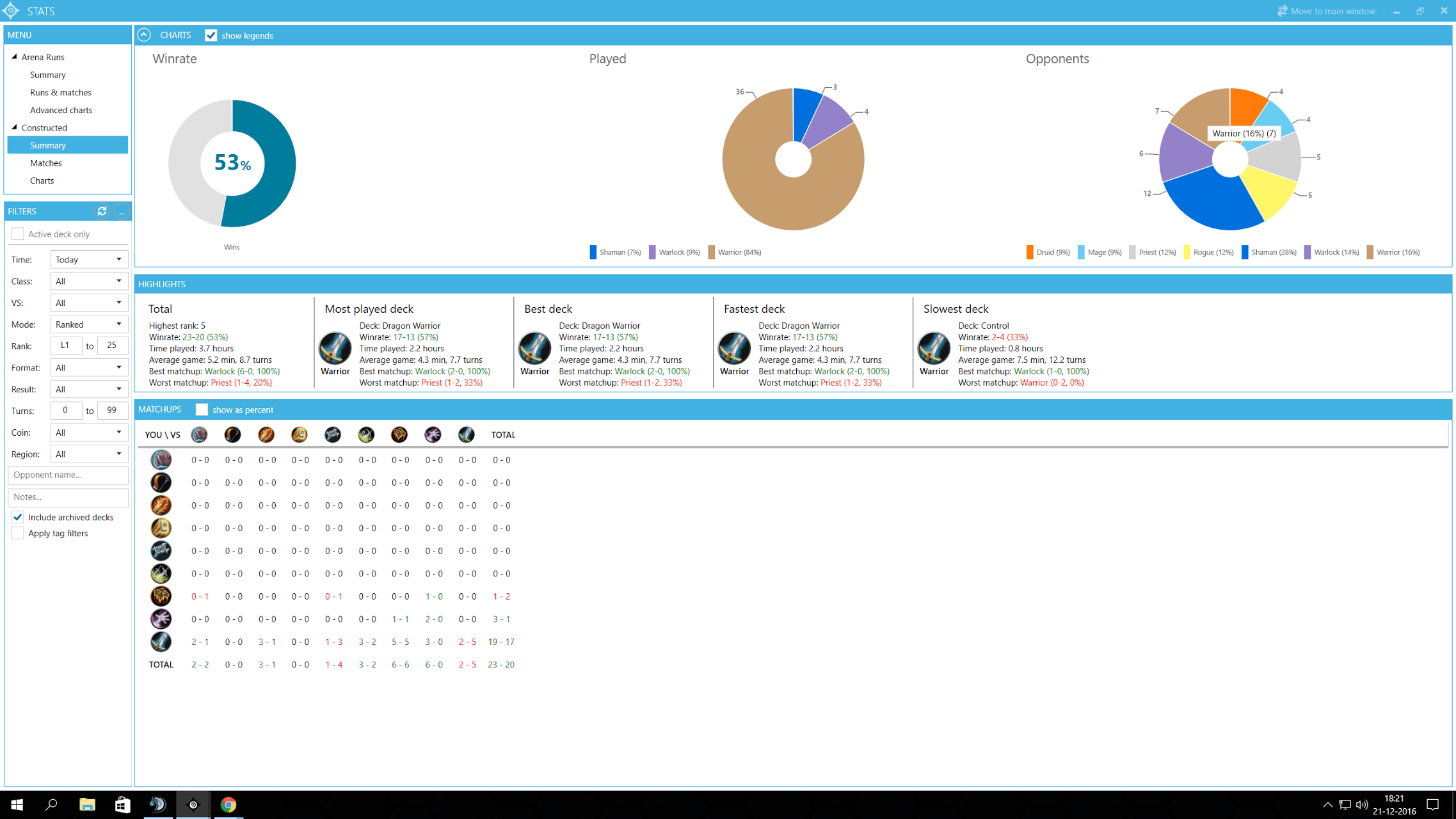Viewport: 1456px width, 819px height.
Task: Click the Shaman icon in the YOU column
Action: 161,596
